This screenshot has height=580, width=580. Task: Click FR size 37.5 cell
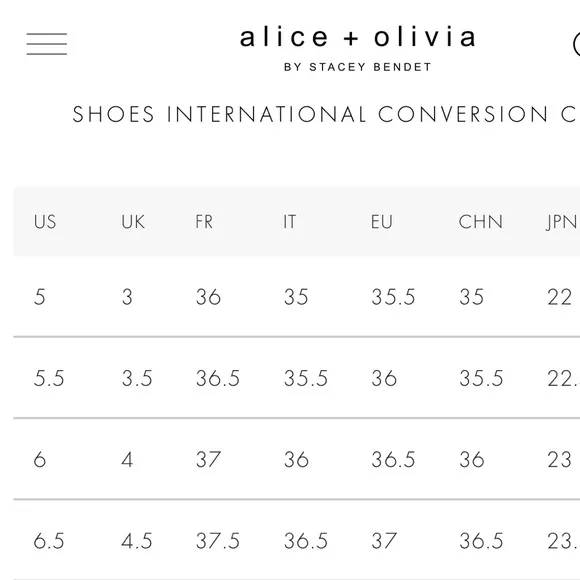click(x=218, y=541)
